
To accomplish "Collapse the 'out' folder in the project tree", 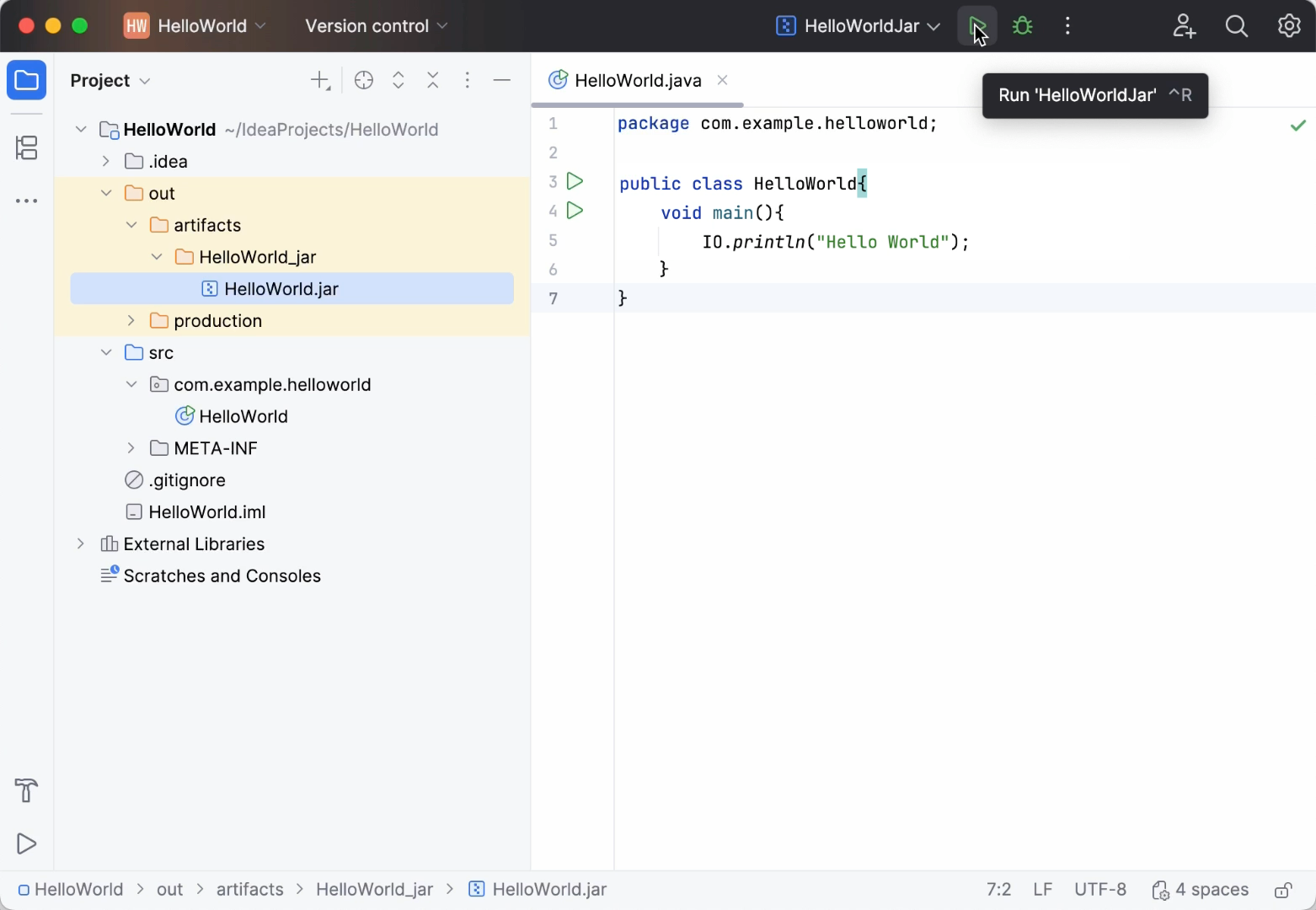I will pos(106,193).
